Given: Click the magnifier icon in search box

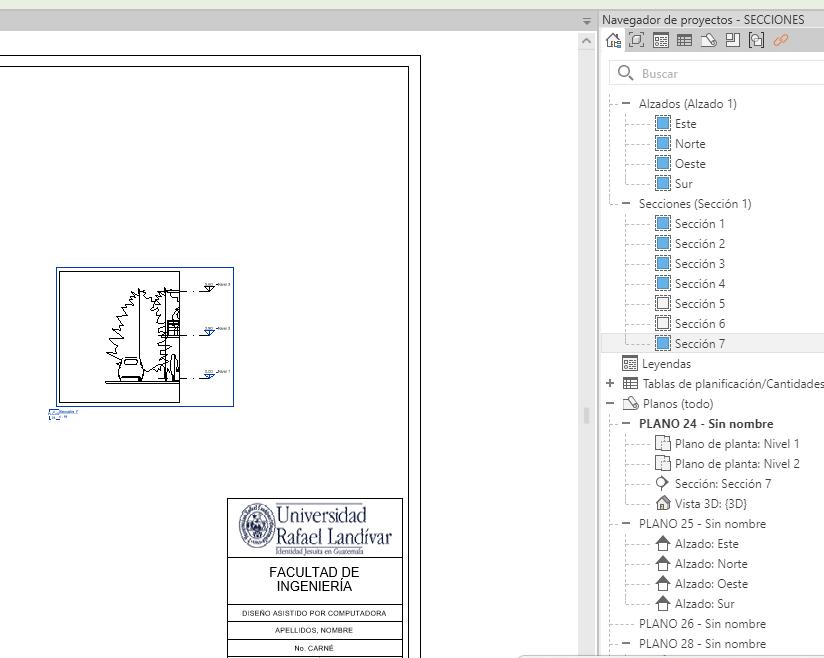Looking at the screenshot, I should pyautogui.click(x=625, y=73).
